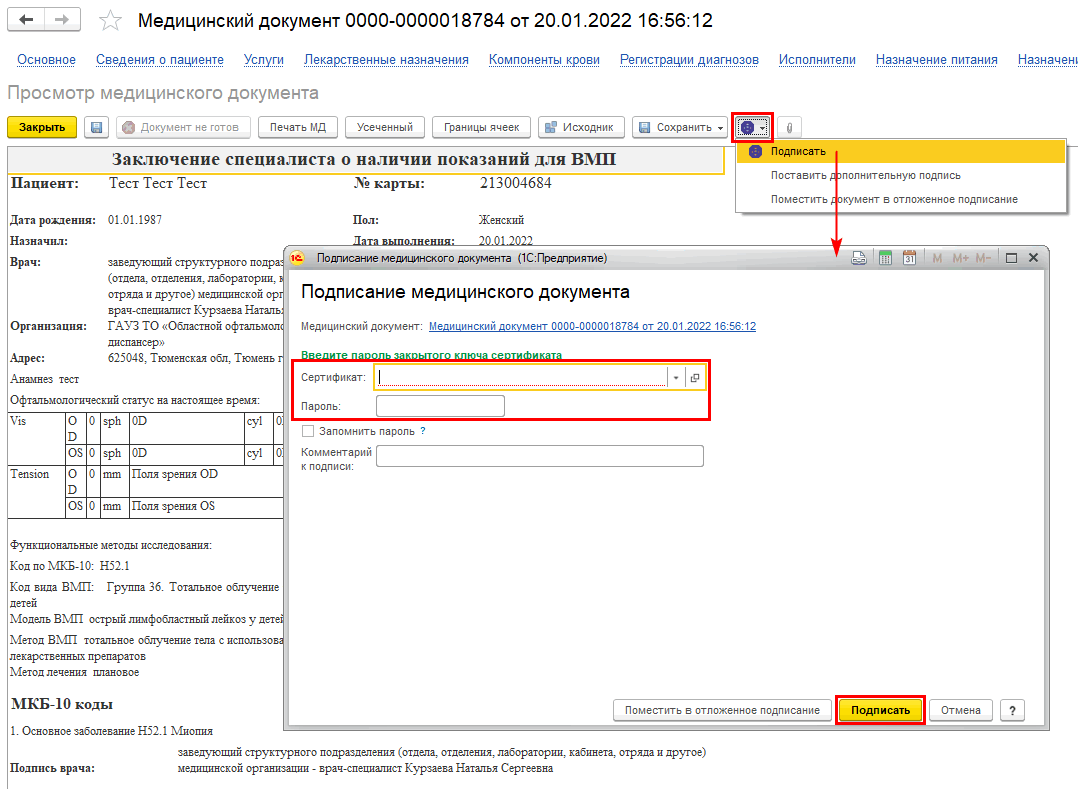Select Поставить дополнительную подпись menu item
1078x789 pixels.
(x=865, y=175)
